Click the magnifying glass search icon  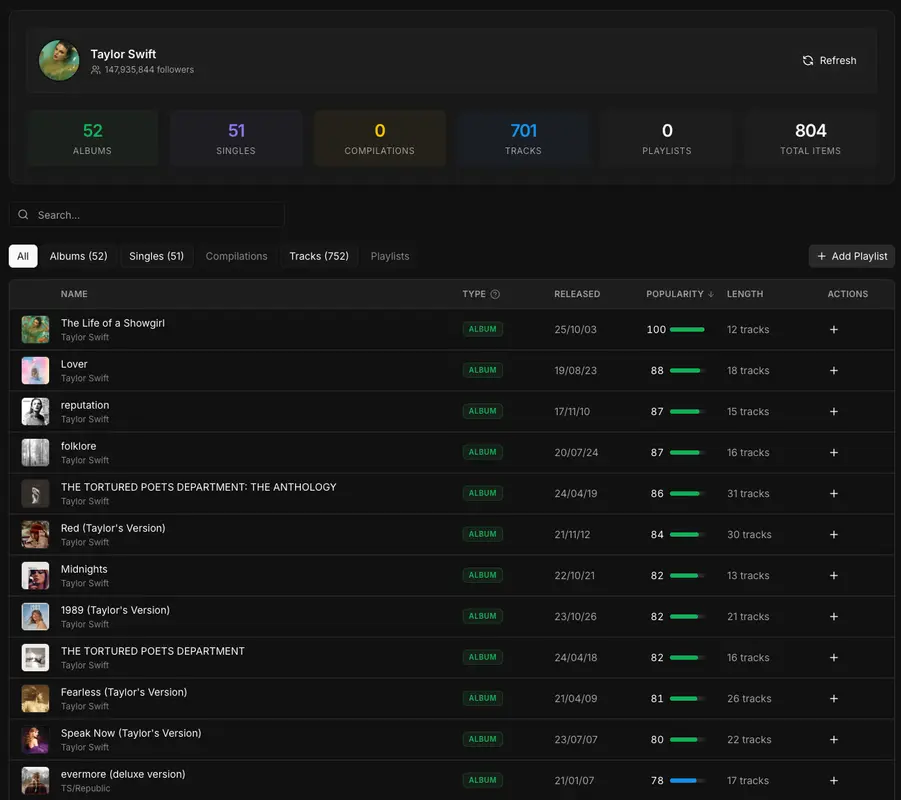coord(22,214)
